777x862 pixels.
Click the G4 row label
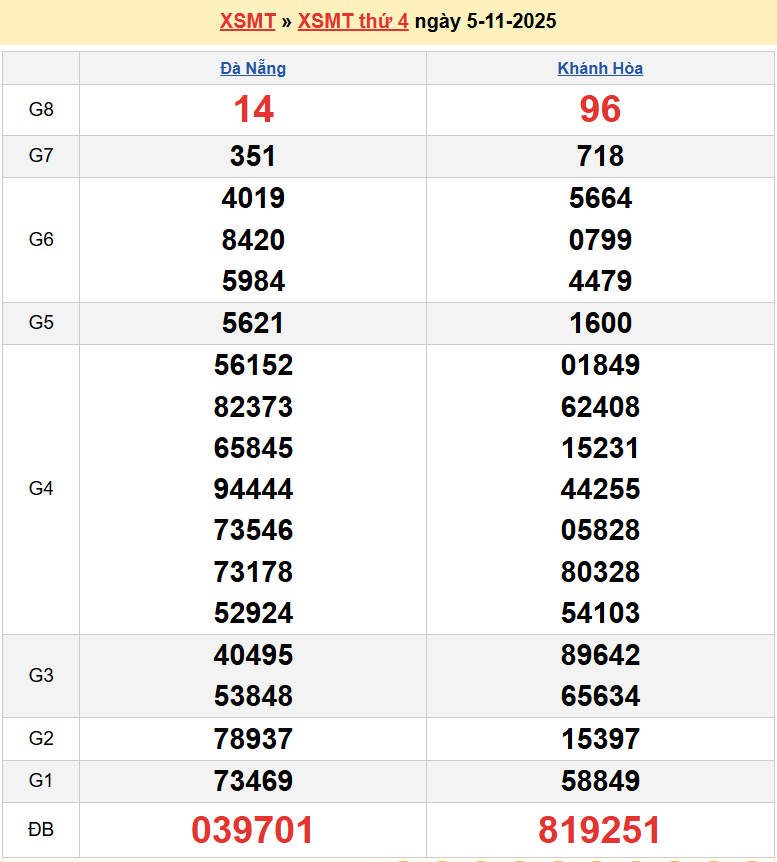tap(41, 489)
